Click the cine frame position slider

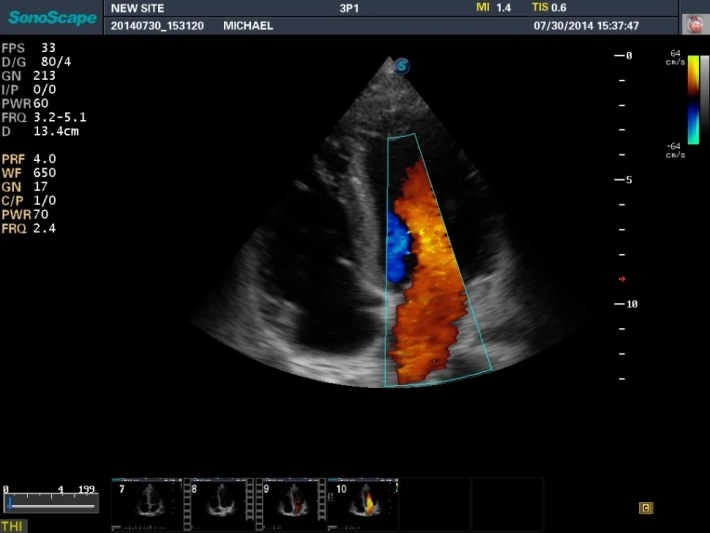click(x=50, y=505)
